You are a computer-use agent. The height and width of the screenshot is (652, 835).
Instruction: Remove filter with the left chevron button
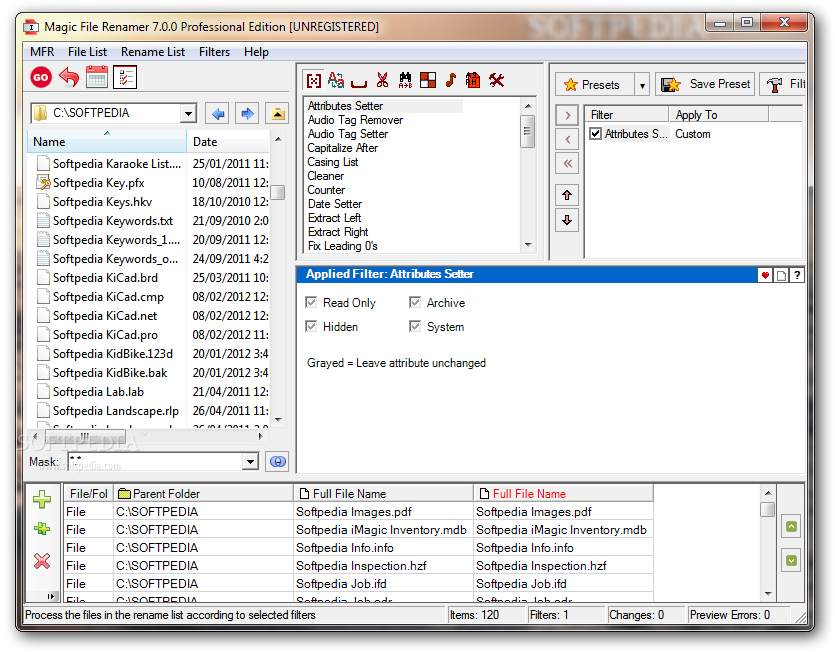(567, 140)
